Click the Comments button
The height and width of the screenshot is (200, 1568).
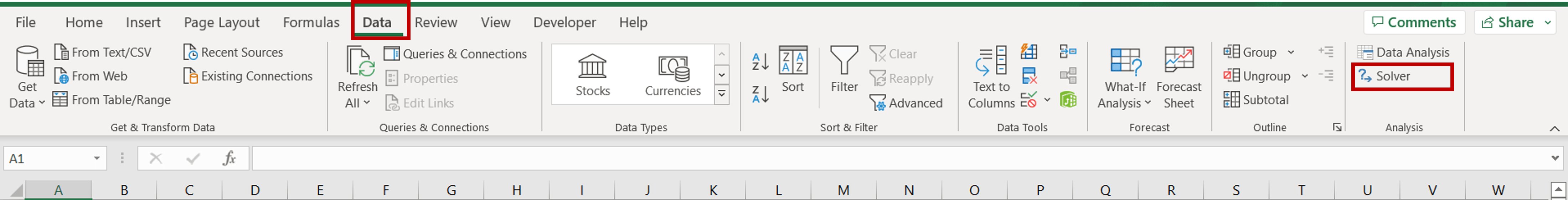(1413, 22)
